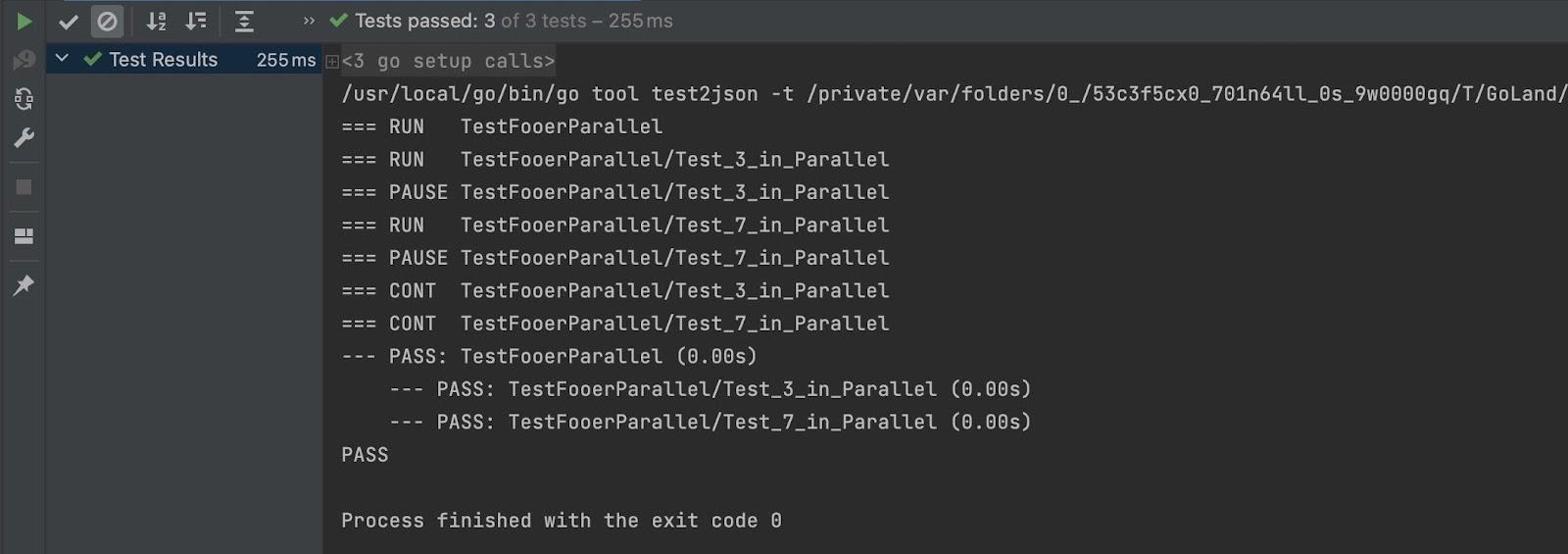The image size is (1568, 554).
Task: Click the '<3 go setup calls>' folded text
Action: point(448,61)
